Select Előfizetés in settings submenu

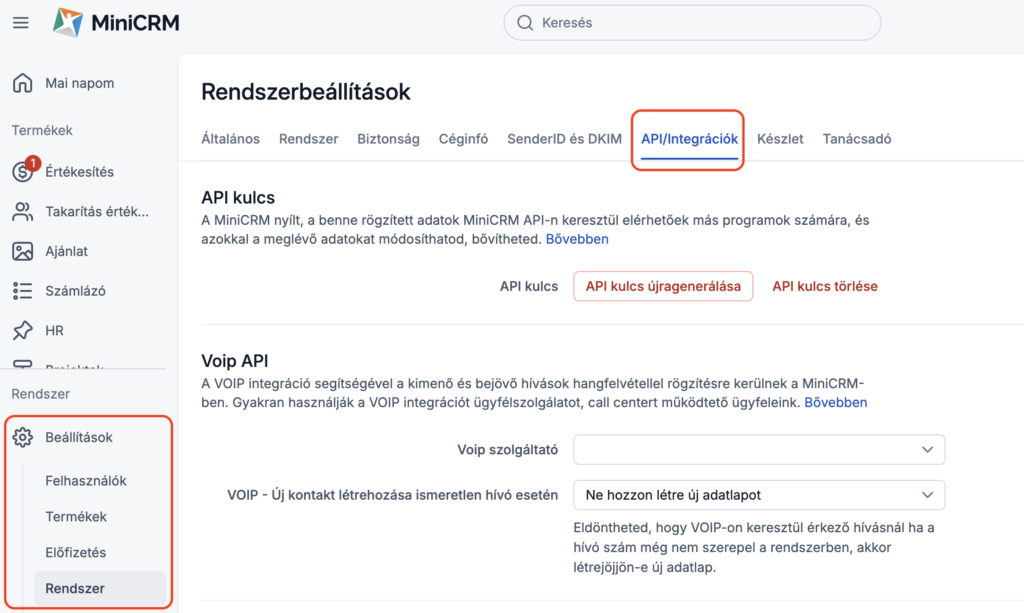tap(76, 552)
